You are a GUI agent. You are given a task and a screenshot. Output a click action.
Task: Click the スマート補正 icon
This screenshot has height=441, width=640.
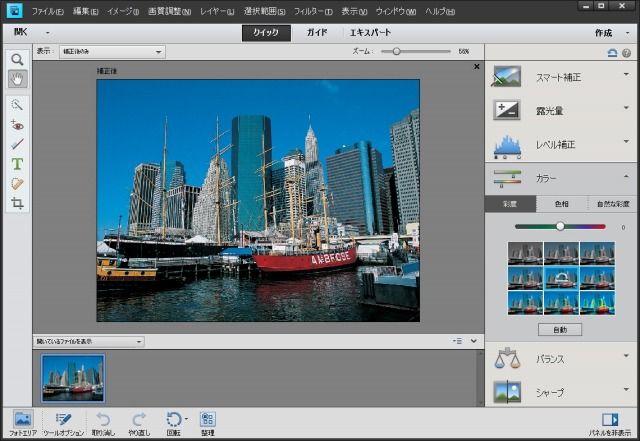(x=507, y=76)
